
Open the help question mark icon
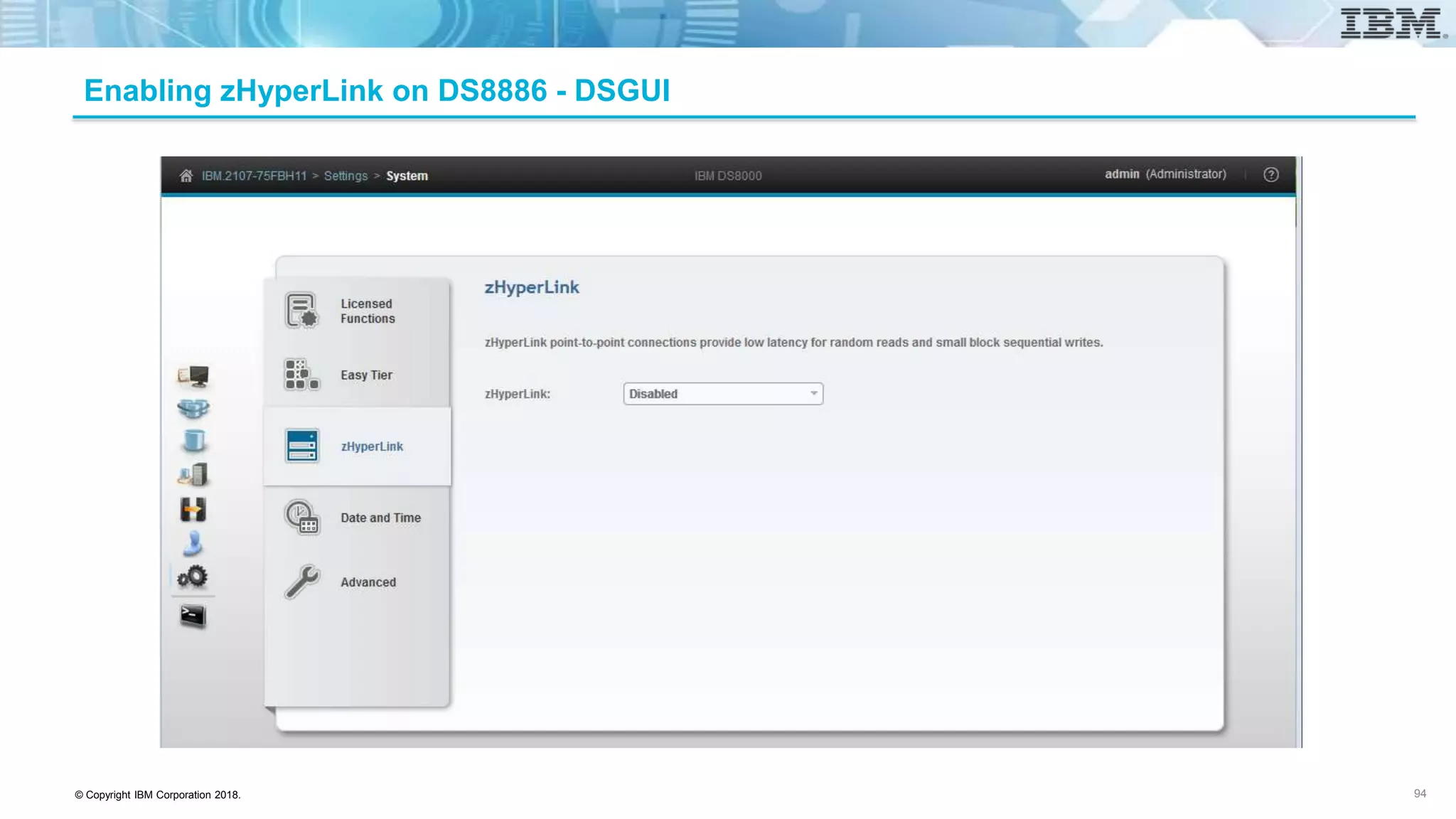click(1271, 175)
